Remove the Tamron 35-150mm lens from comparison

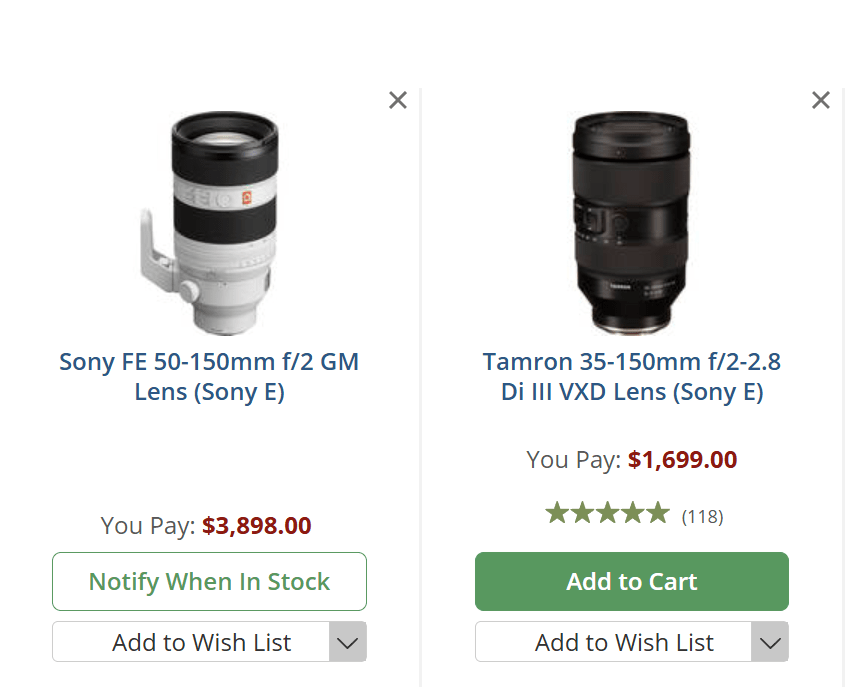[x=821, y=100]
